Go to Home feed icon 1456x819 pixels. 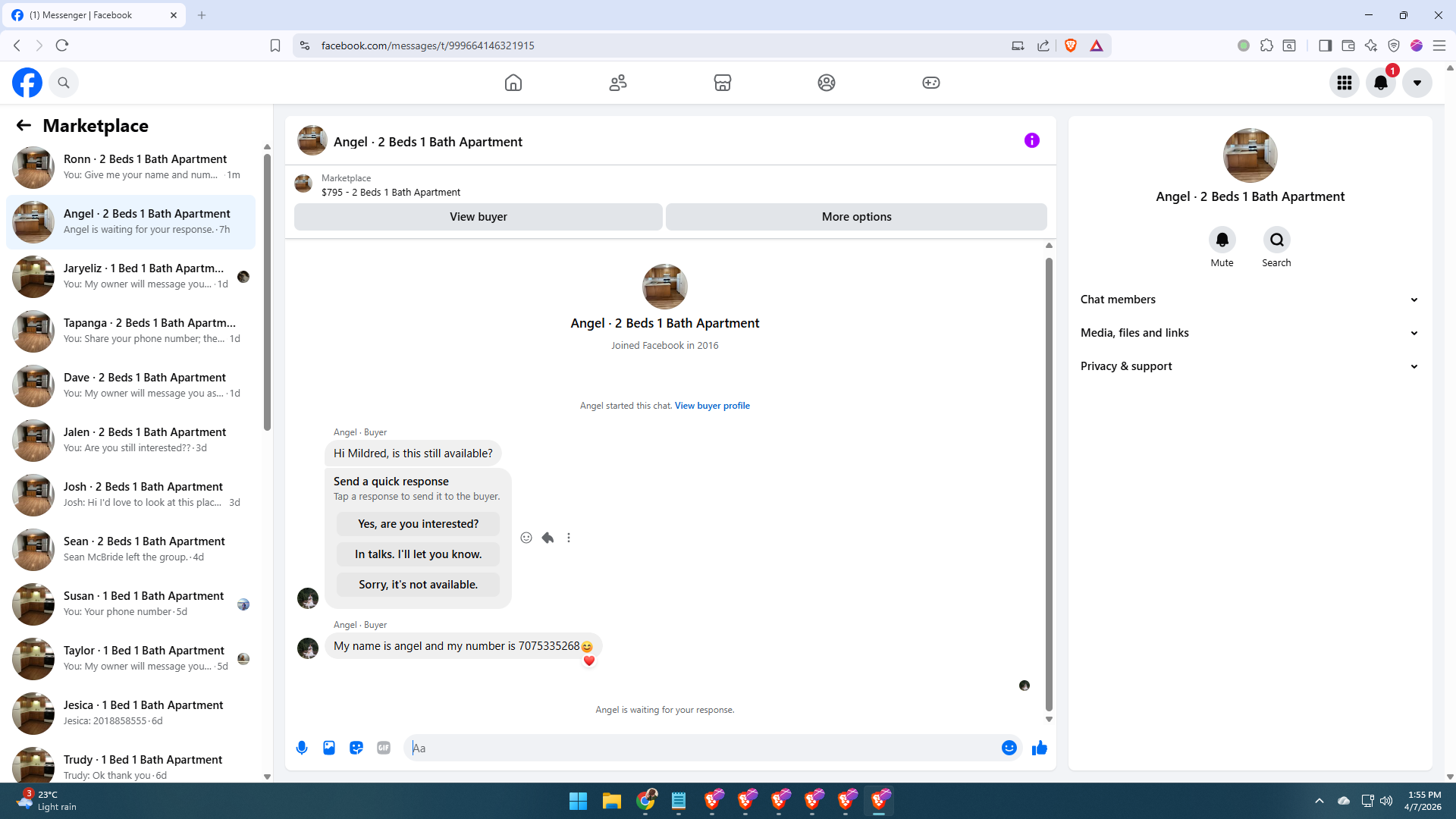pos(513,83)
